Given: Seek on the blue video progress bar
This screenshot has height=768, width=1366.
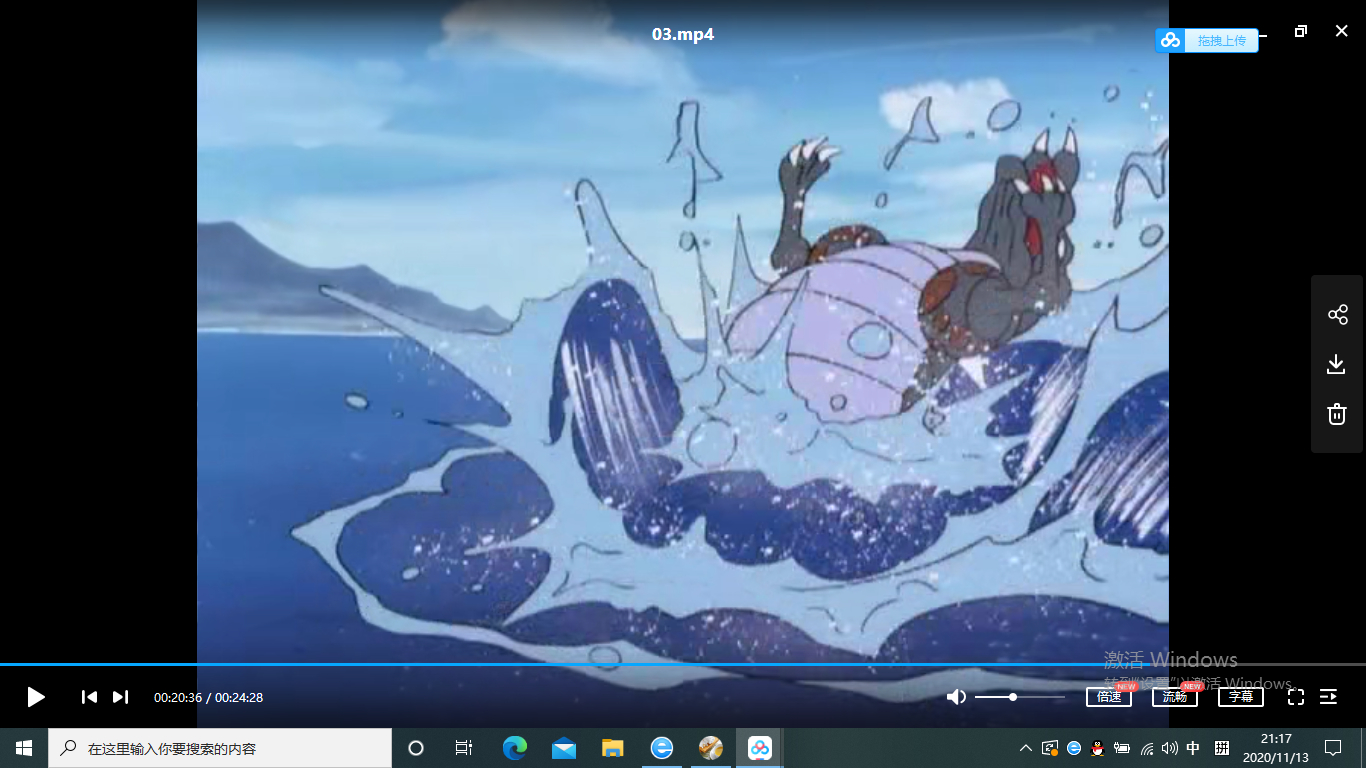Looking at the screenshot, I should pos(683,664).
